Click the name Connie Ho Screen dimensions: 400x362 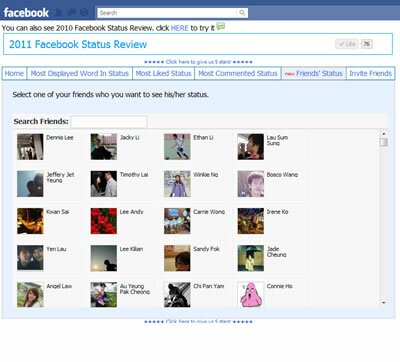(279, 286)
